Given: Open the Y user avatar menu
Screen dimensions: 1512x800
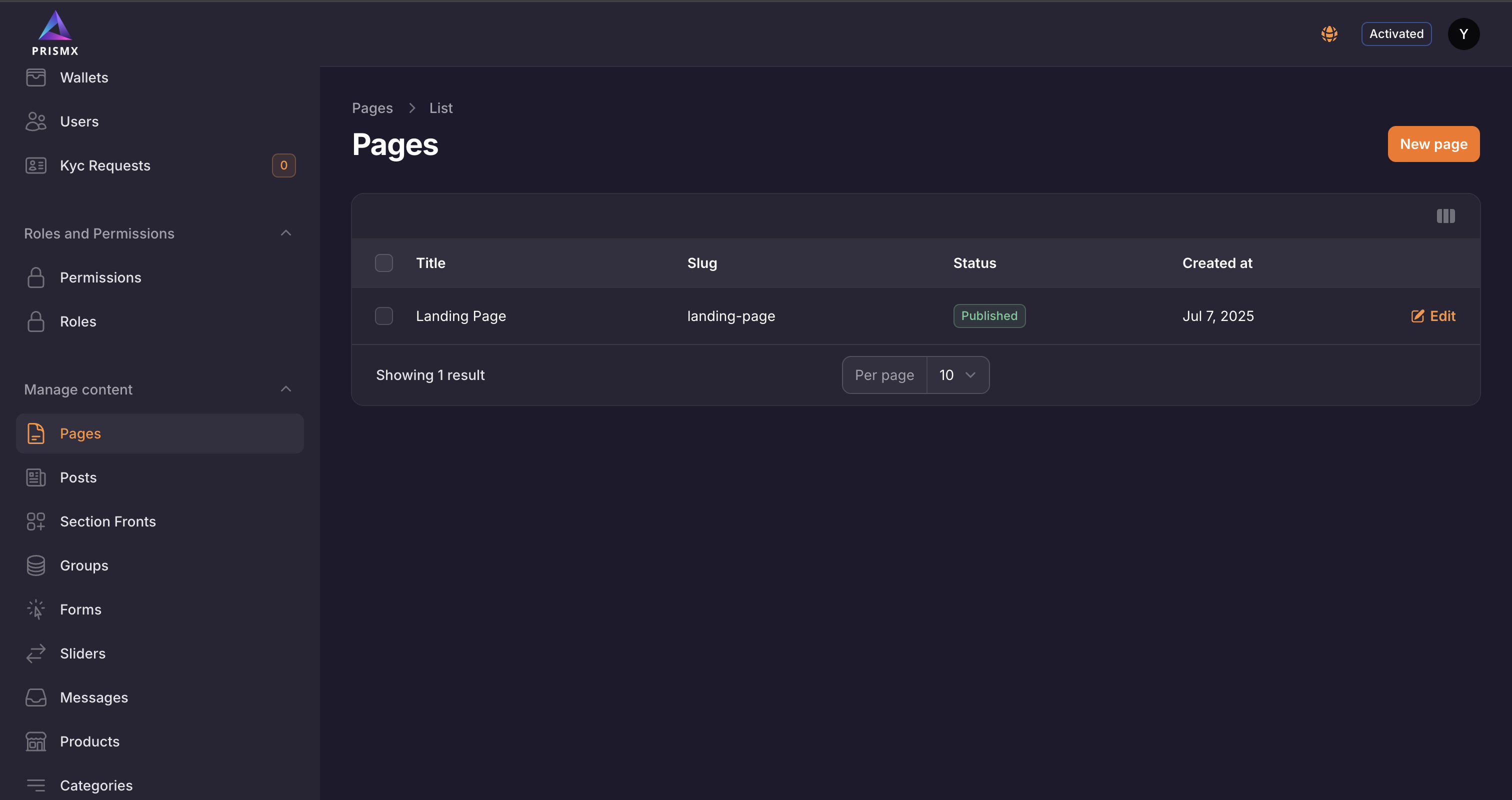Looking at the screenshot, I should pyautogui.click(x=1463, y=34).
